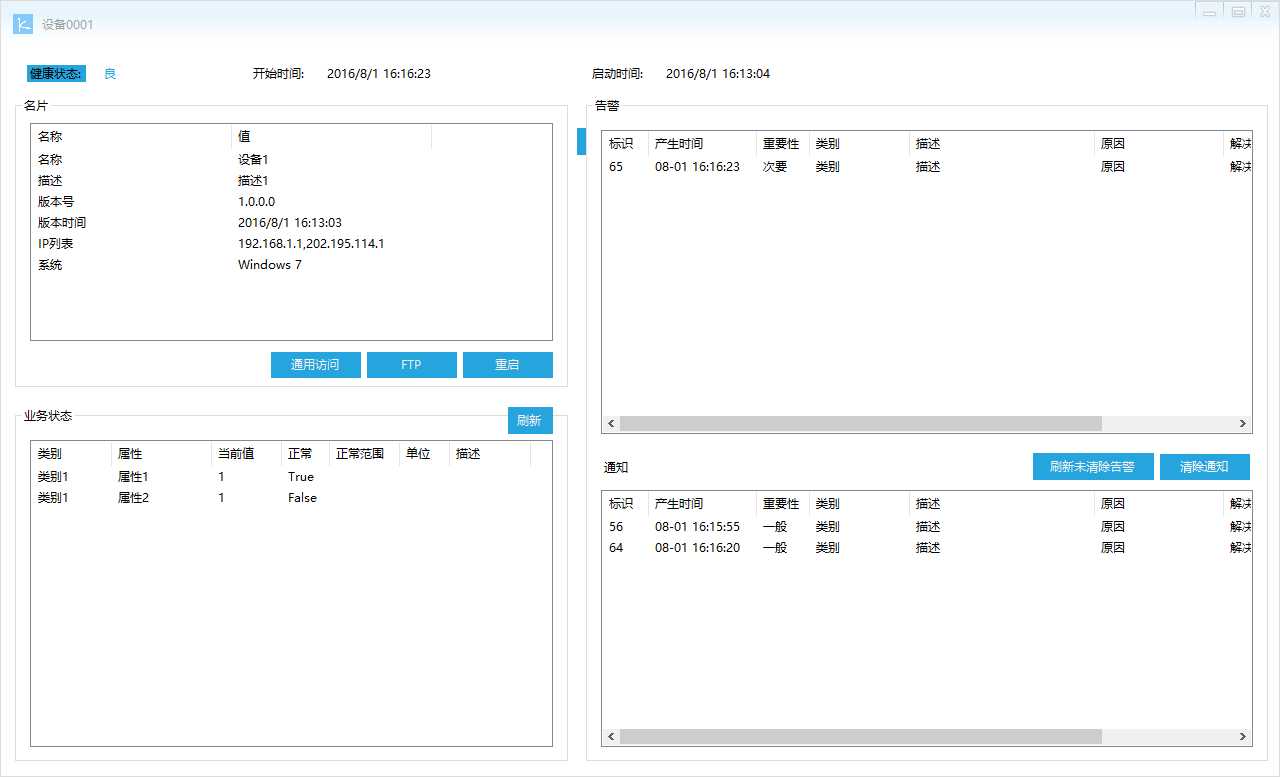The height and width of the screenshot is (777, 1280).
Task: Select the 属性1 row in business status
Action: pos(291,477)
